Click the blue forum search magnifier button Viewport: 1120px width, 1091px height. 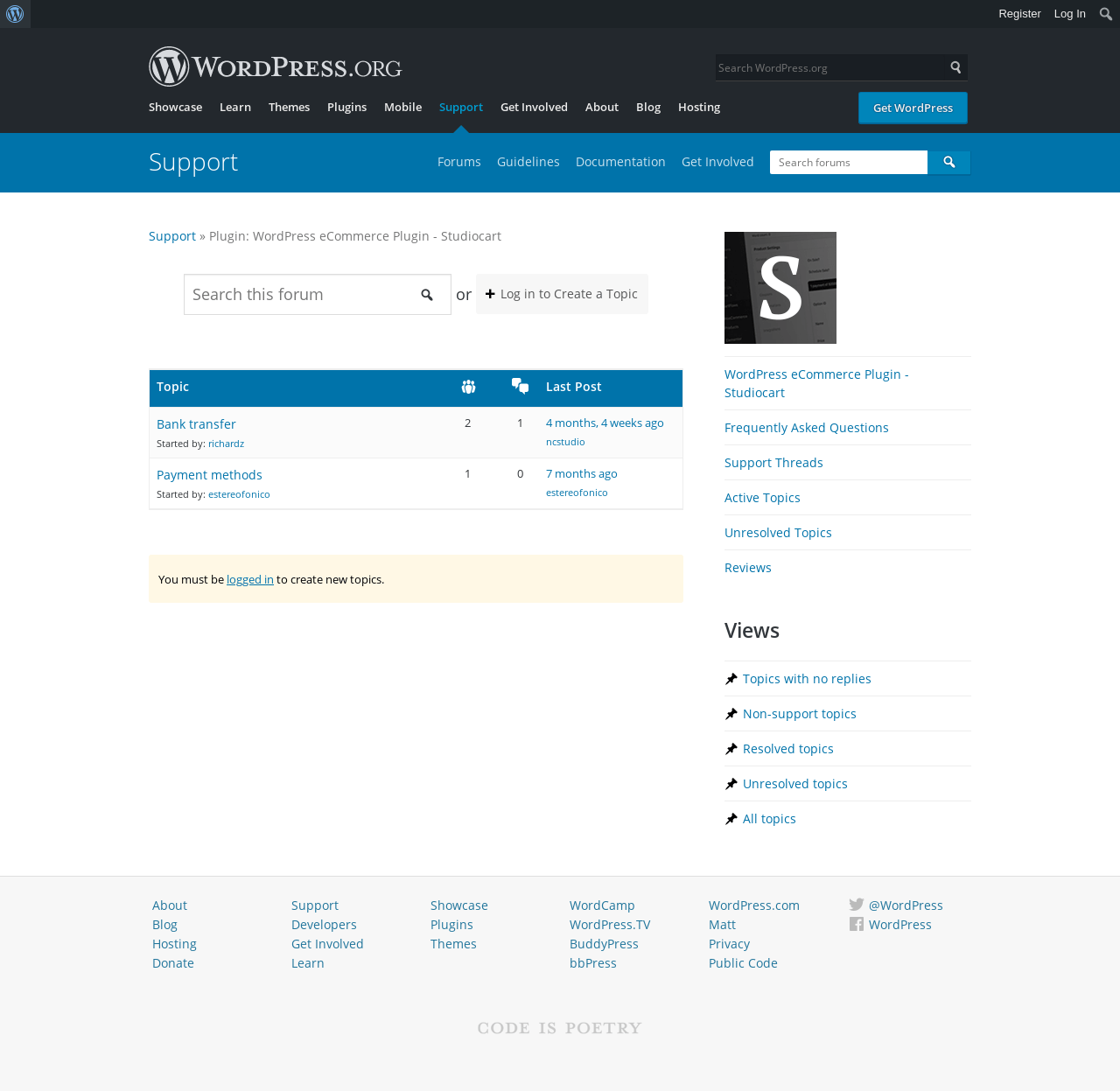(949, 163)
